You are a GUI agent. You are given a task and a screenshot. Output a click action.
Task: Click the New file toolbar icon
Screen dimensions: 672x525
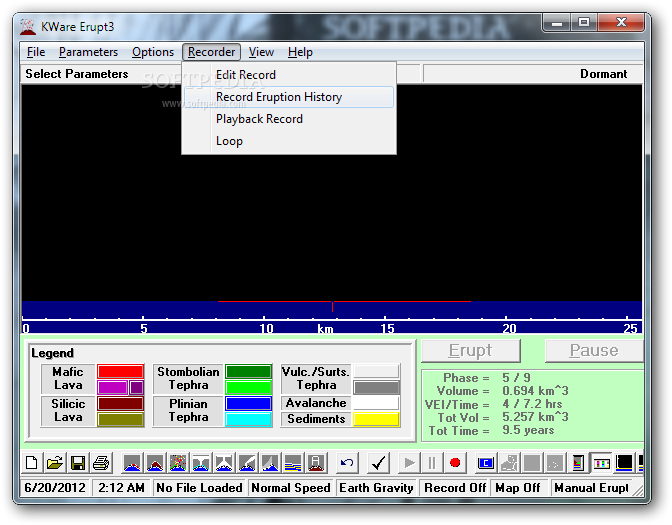point(32,463)
